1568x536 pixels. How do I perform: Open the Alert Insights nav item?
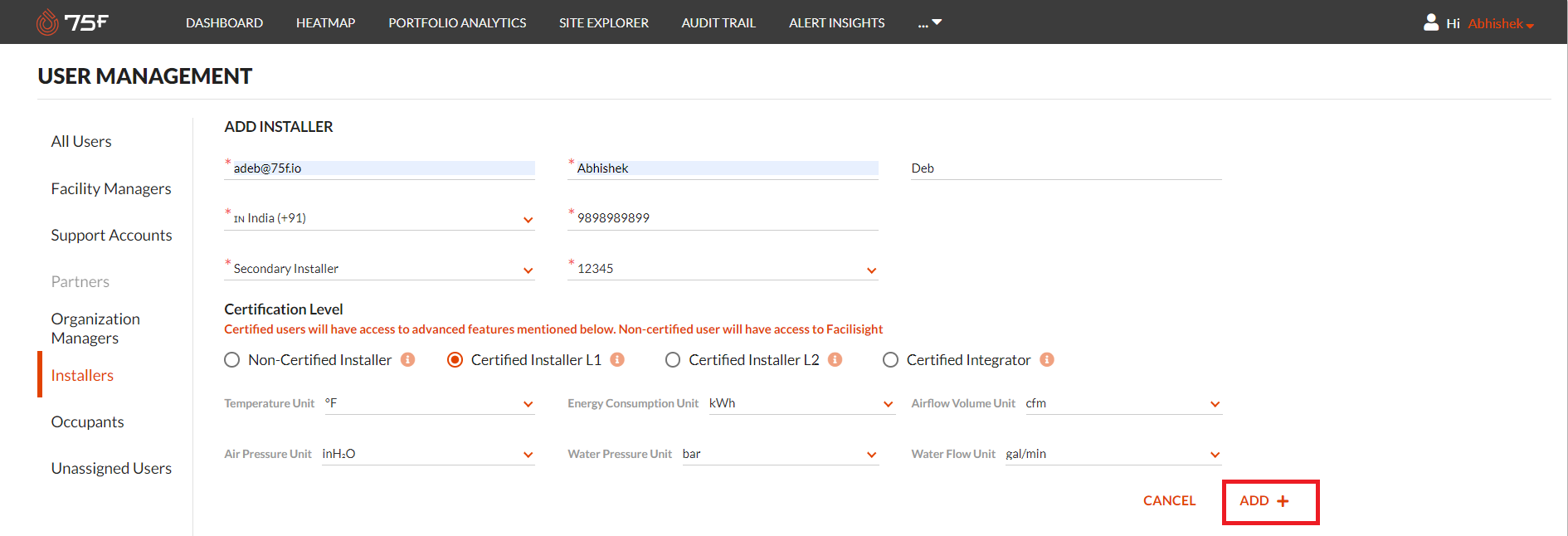click(x=837, y=23)
